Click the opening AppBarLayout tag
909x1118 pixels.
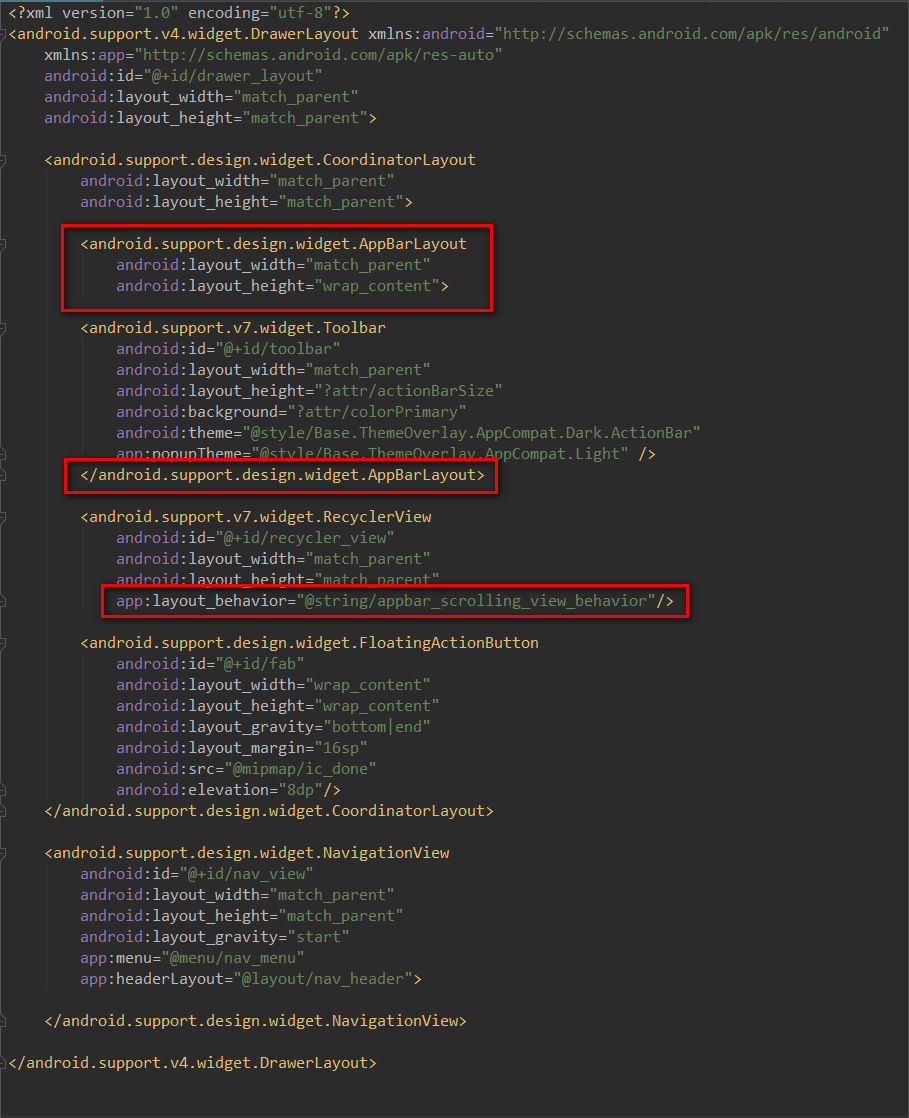(x=273, y=244)
